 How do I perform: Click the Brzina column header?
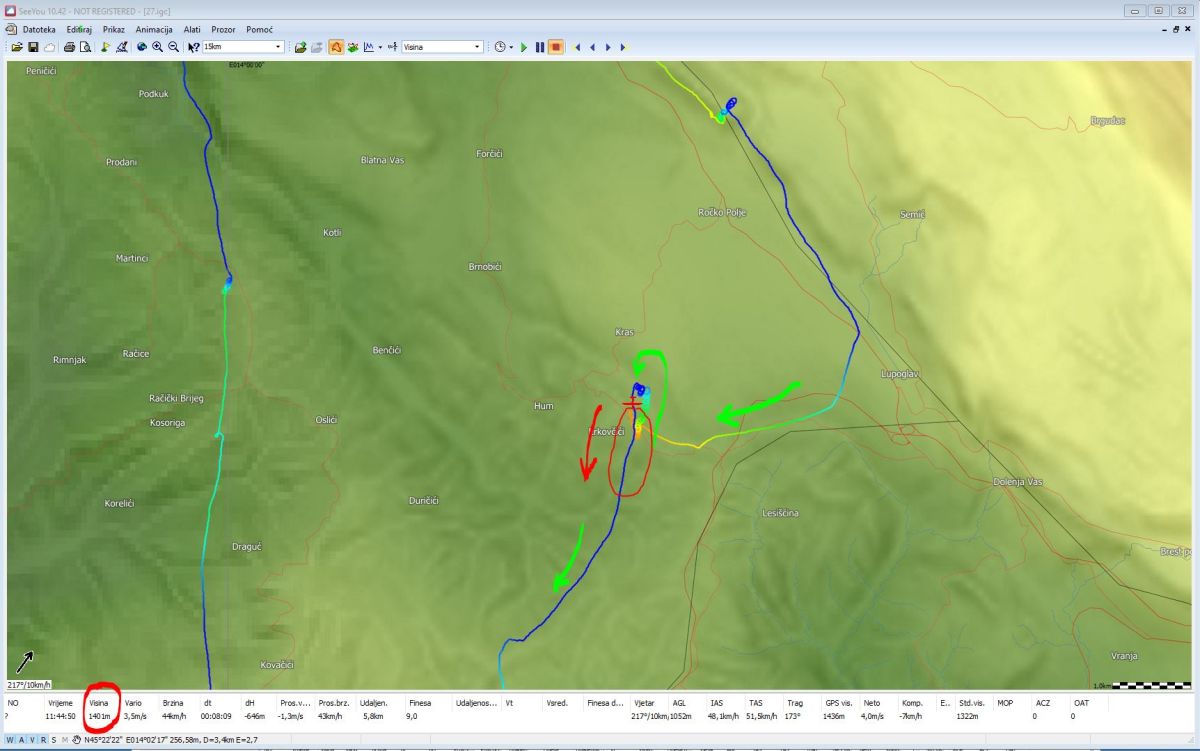(x=173, y=703)
